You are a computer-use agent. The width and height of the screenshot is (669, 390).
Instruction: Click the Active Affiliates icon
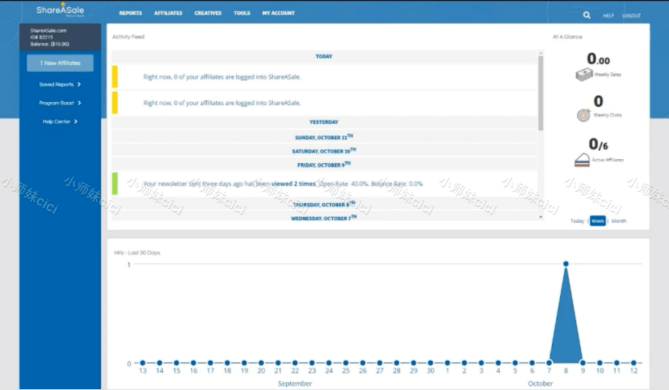coord(582,160)
